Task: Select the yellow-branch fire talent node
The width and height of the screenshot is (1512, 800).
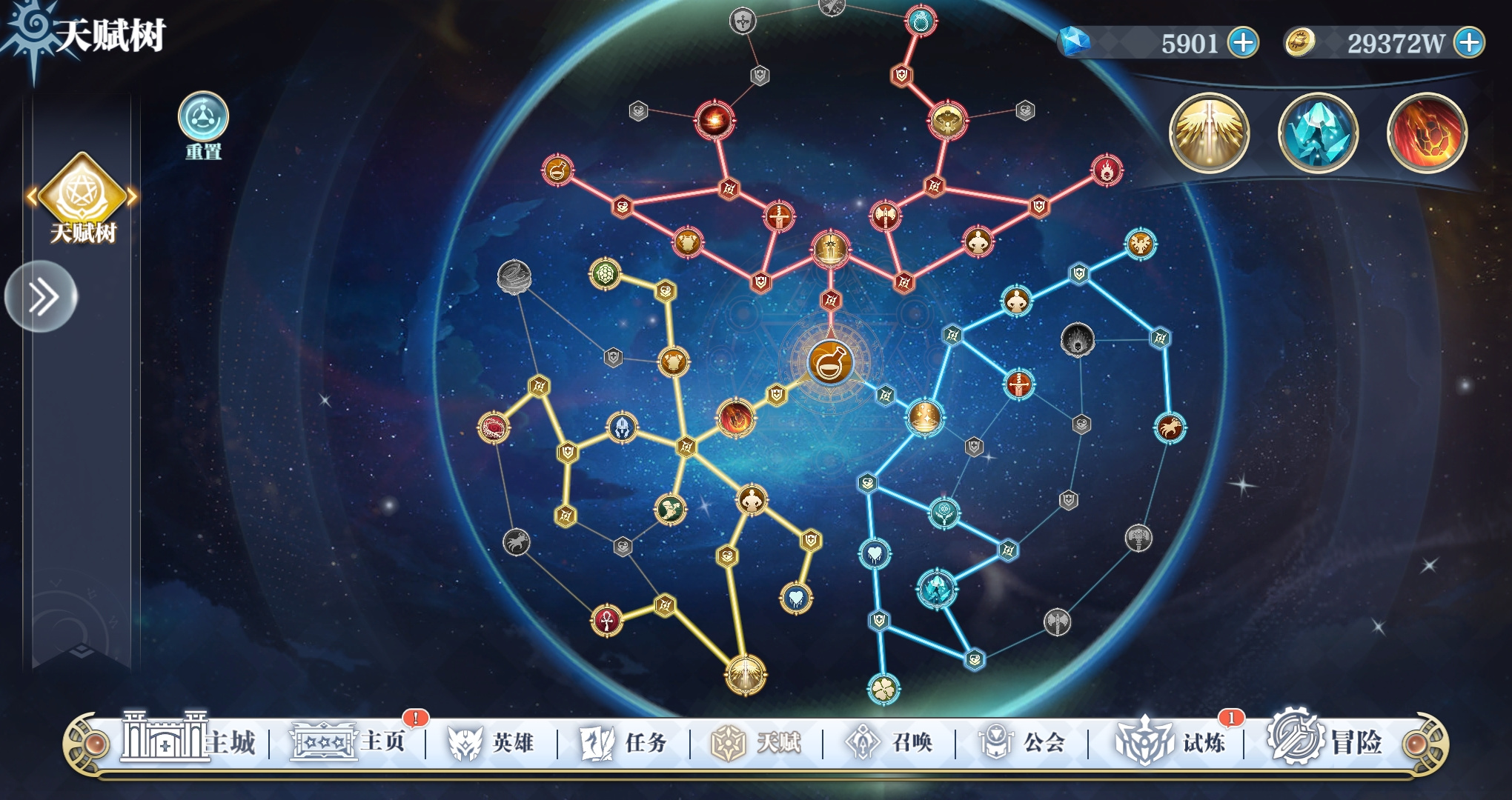Action: pos(735,417)
